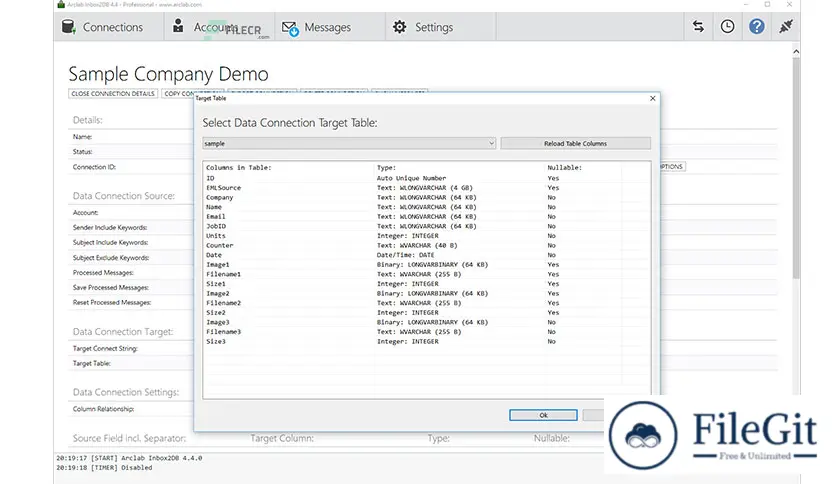Screen dimensions: 836x484
Task: Select the EMLSource column row
Action: pos(427,188)
